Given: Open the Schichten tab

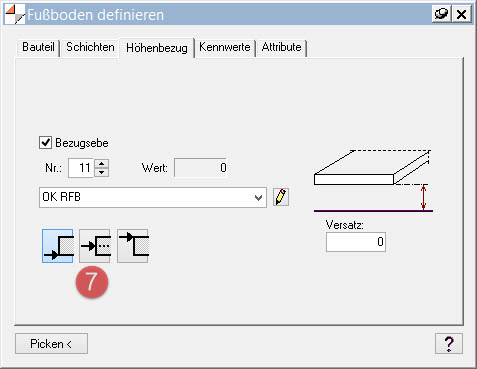Looking at the screenshot, I should 90,47.
